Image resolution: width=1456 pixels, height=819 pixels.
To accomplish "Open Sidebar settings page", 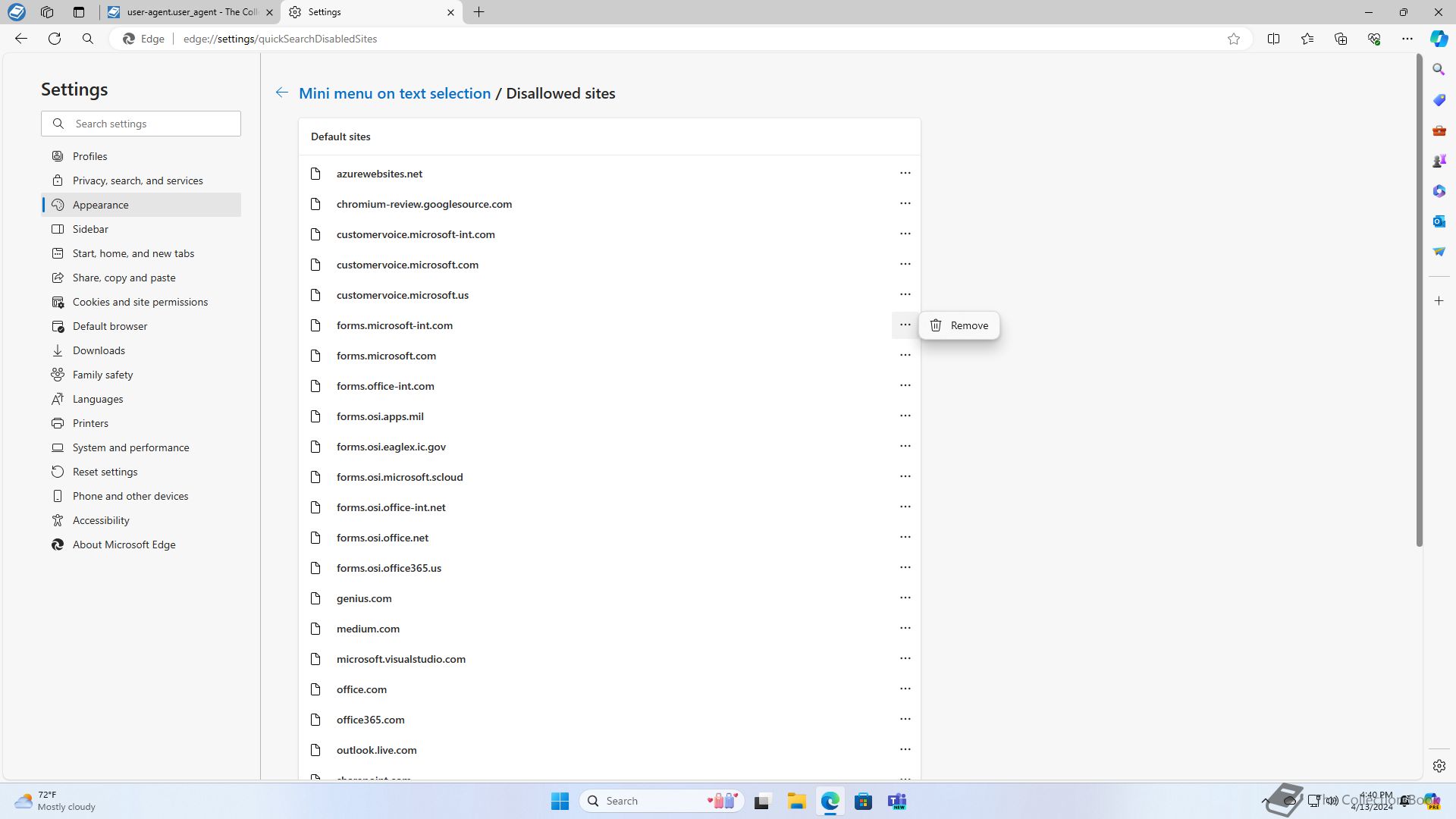I will 141,229.
